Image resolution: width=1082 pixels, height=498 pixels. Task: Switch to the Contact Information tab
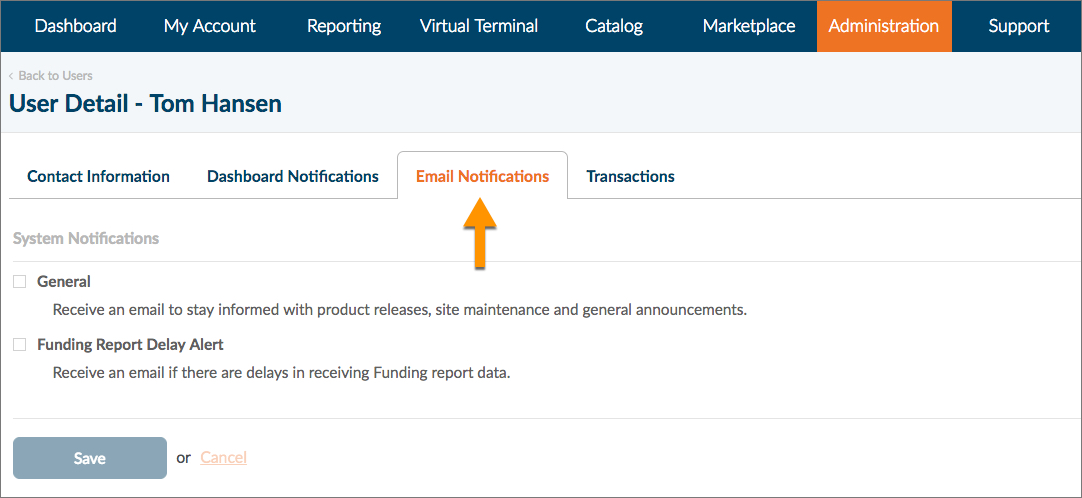point(98,176)
